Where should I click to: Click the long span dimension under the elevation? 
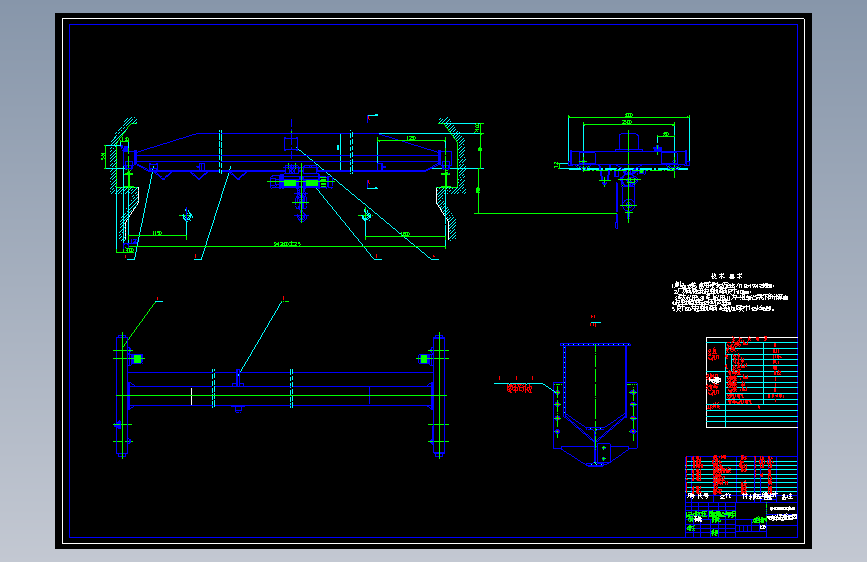288,243
